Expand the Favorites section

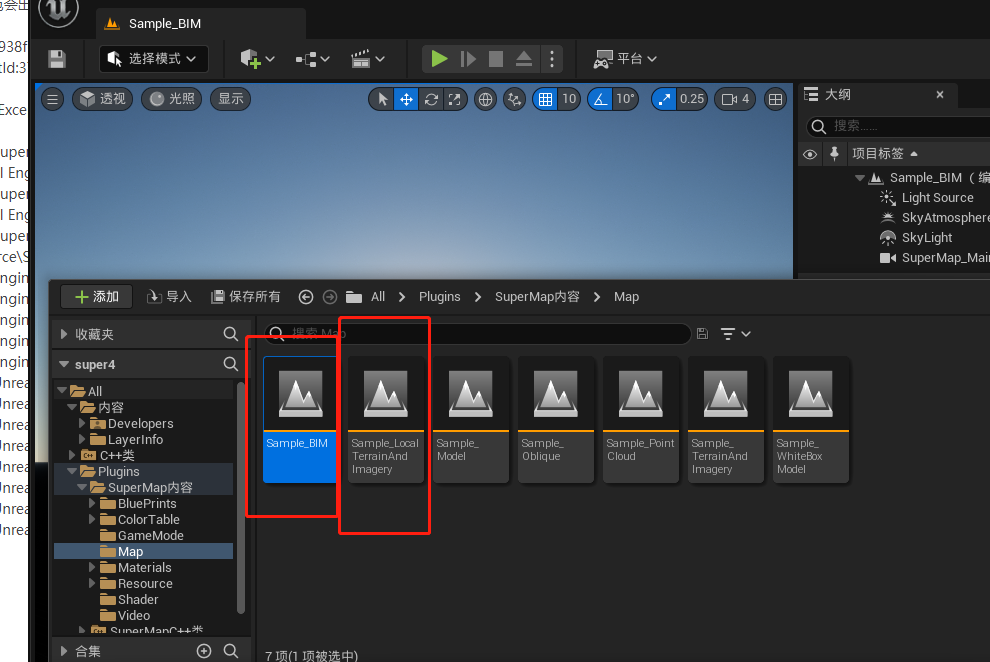(64, 334)
